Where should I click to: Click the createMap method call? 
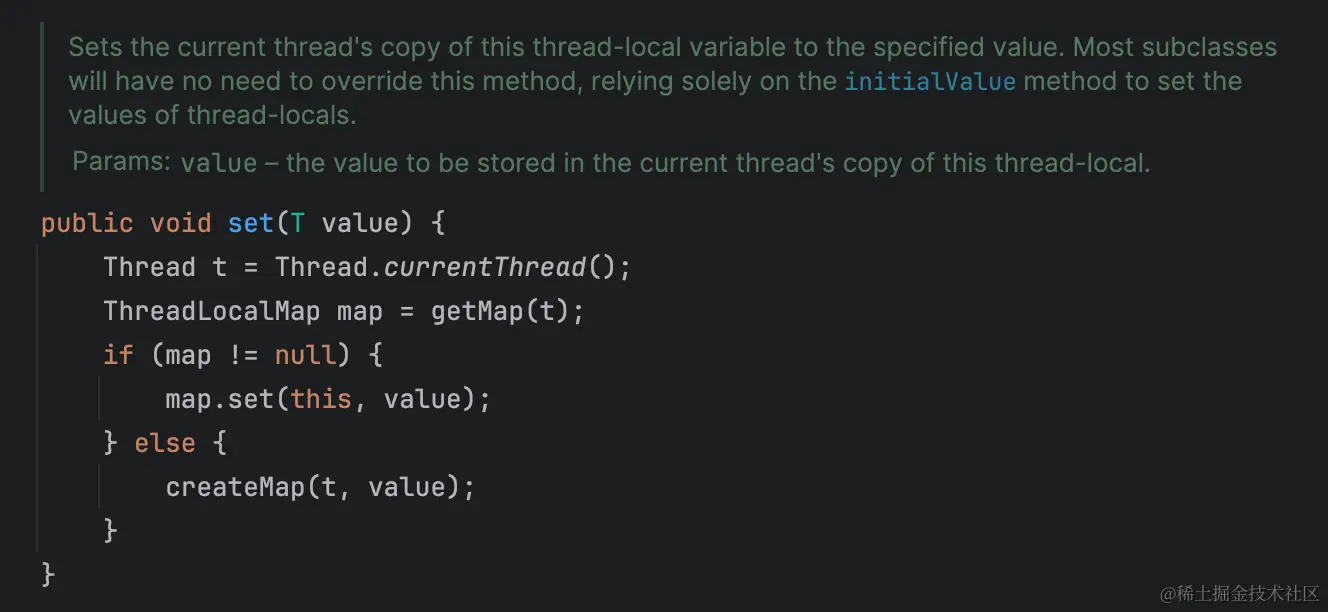tap(234, 487)
